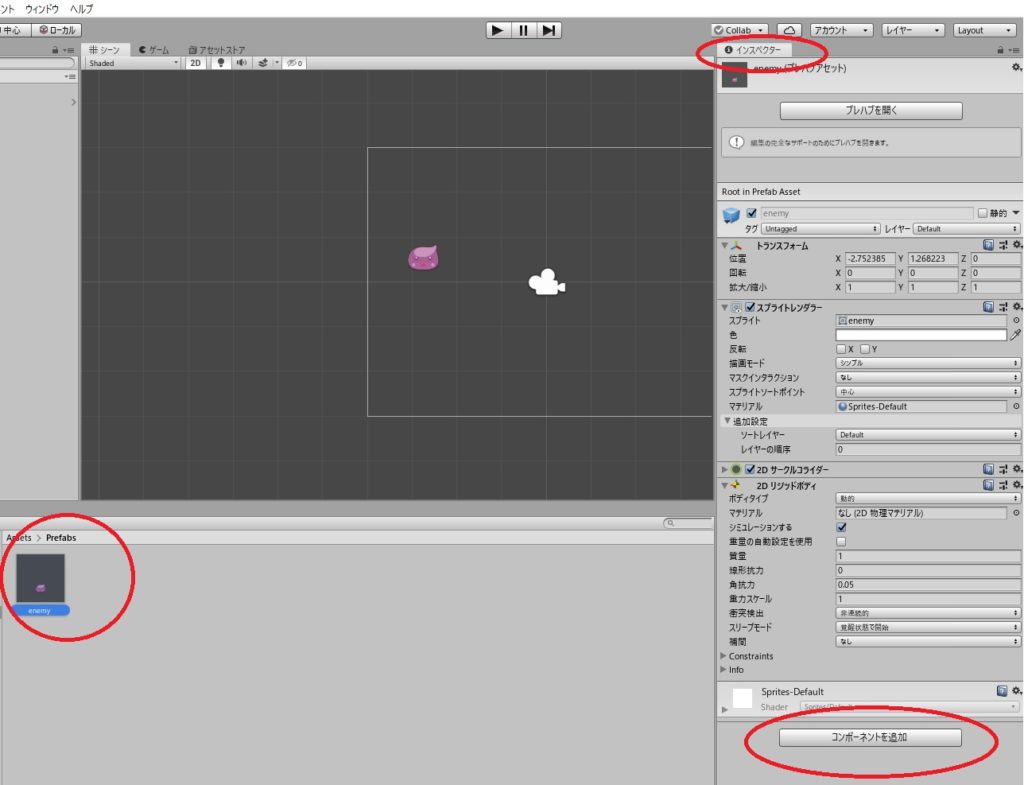Expand the Constraints section
The width and height of the screenshot is (1024, 785).
[724, 656]
